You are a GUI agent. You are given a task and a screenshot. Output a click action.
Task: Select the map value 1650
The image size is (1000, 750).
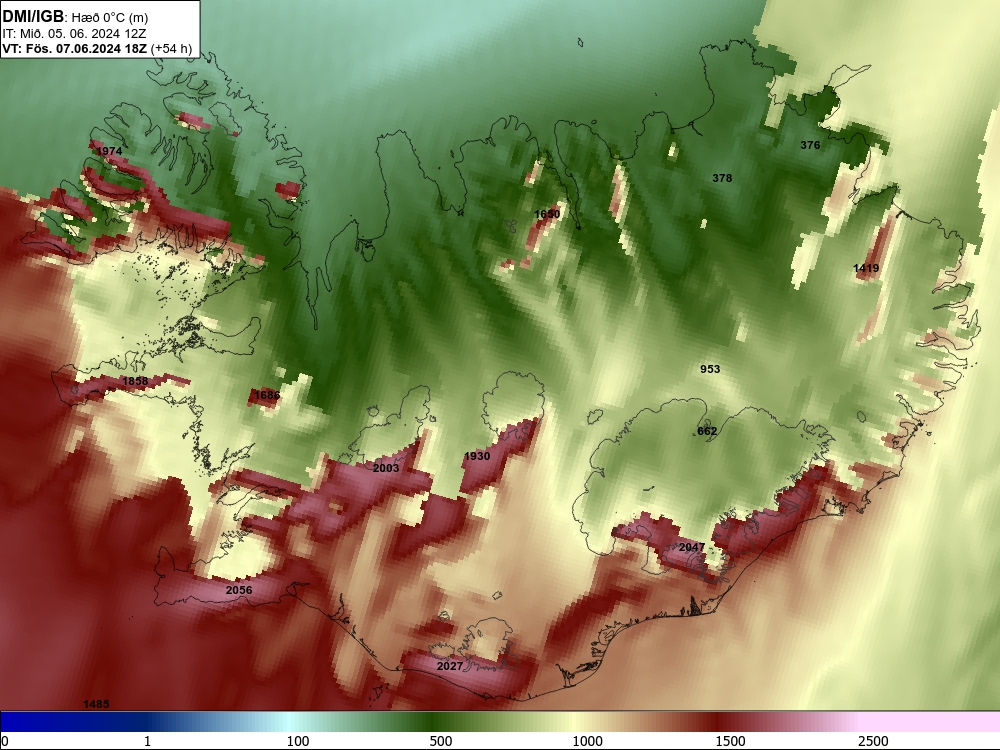tap(547, 214)
